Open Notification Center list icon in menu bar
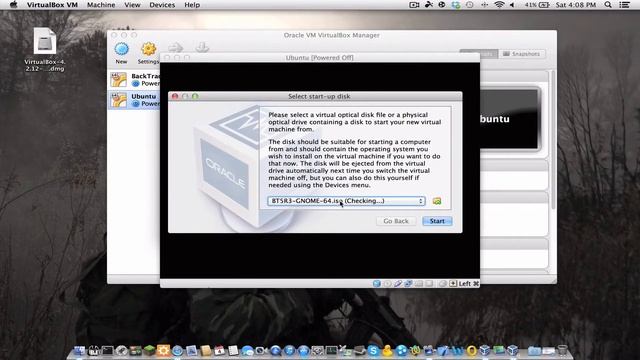This screenshot has width=640, height=360. [624, 5]
